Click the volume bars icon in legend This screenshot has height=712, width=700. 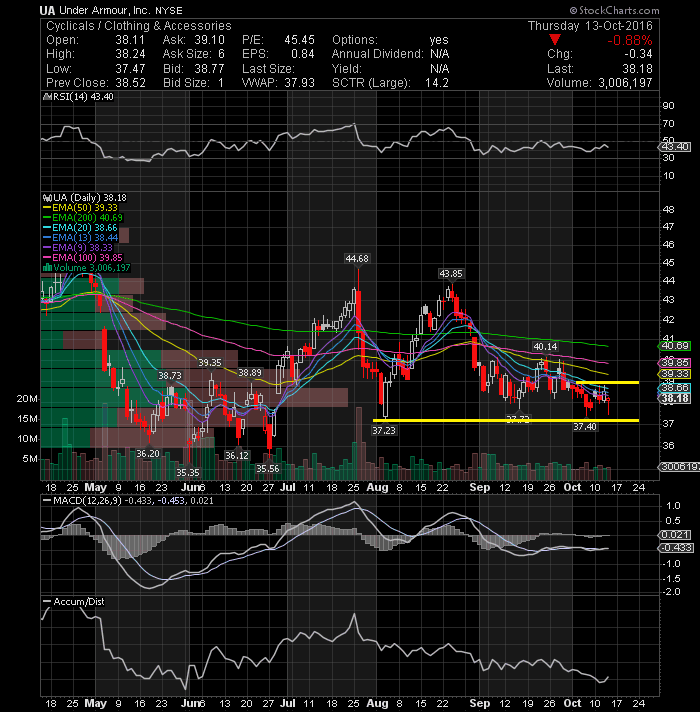47,267
